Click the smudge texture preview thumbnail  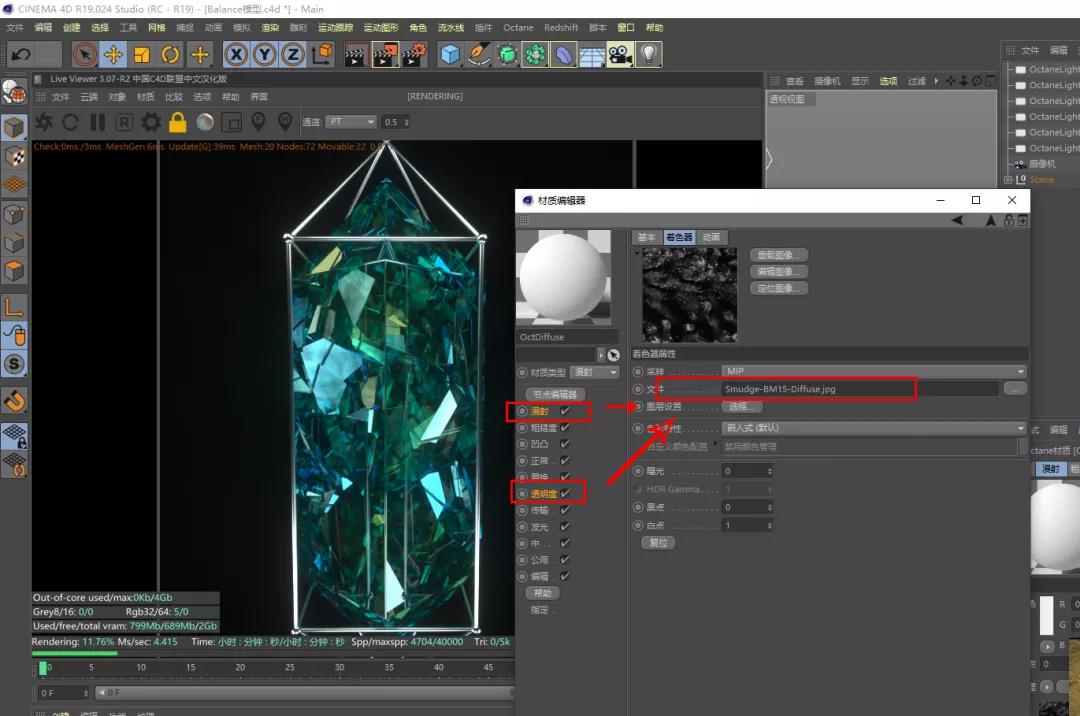coord(689,295)
